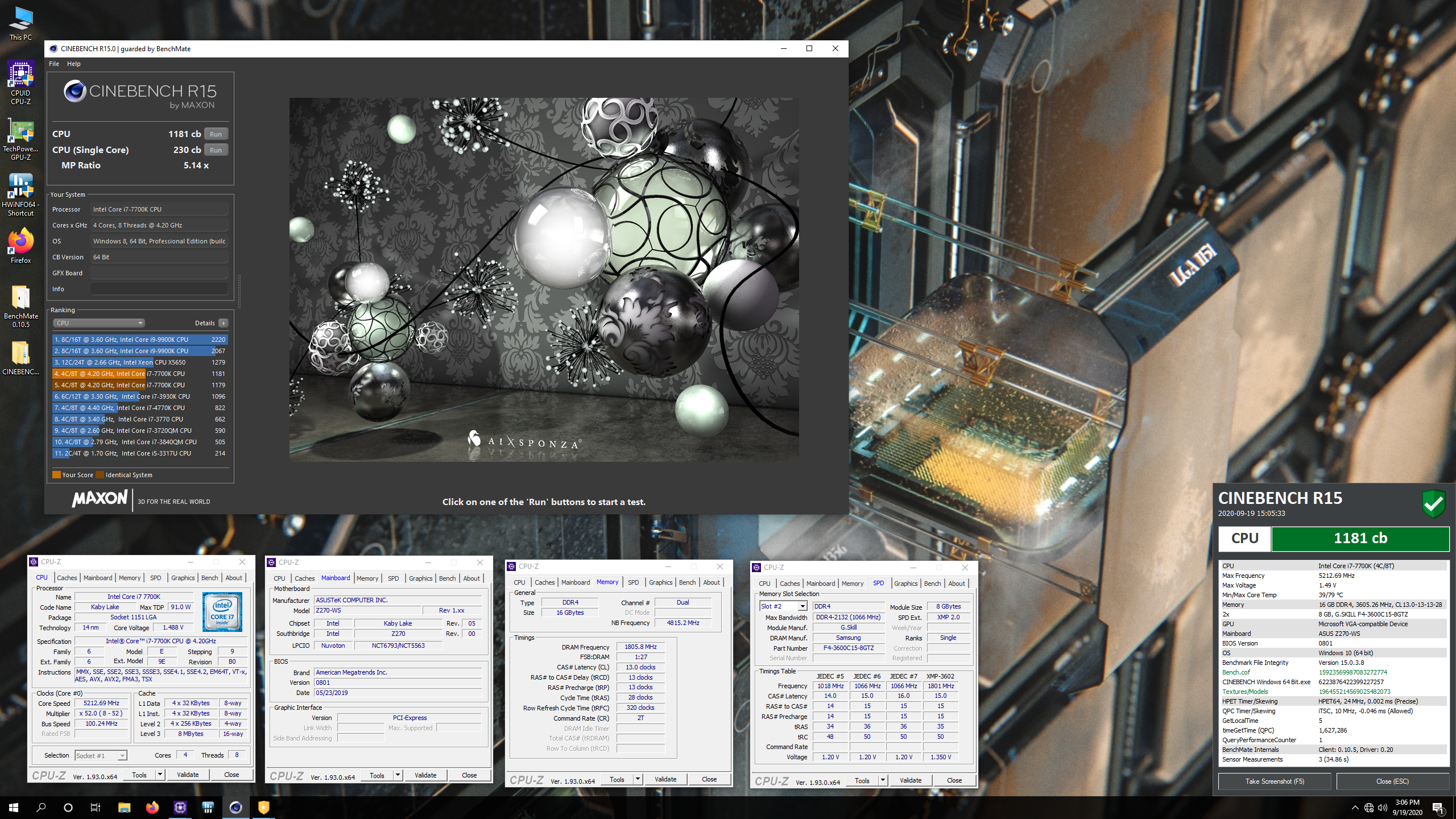Screen dimensions: 1456x819
Task: Select highlighted ranking row i7-7700K 1181
Action: [x=140, y=374]
